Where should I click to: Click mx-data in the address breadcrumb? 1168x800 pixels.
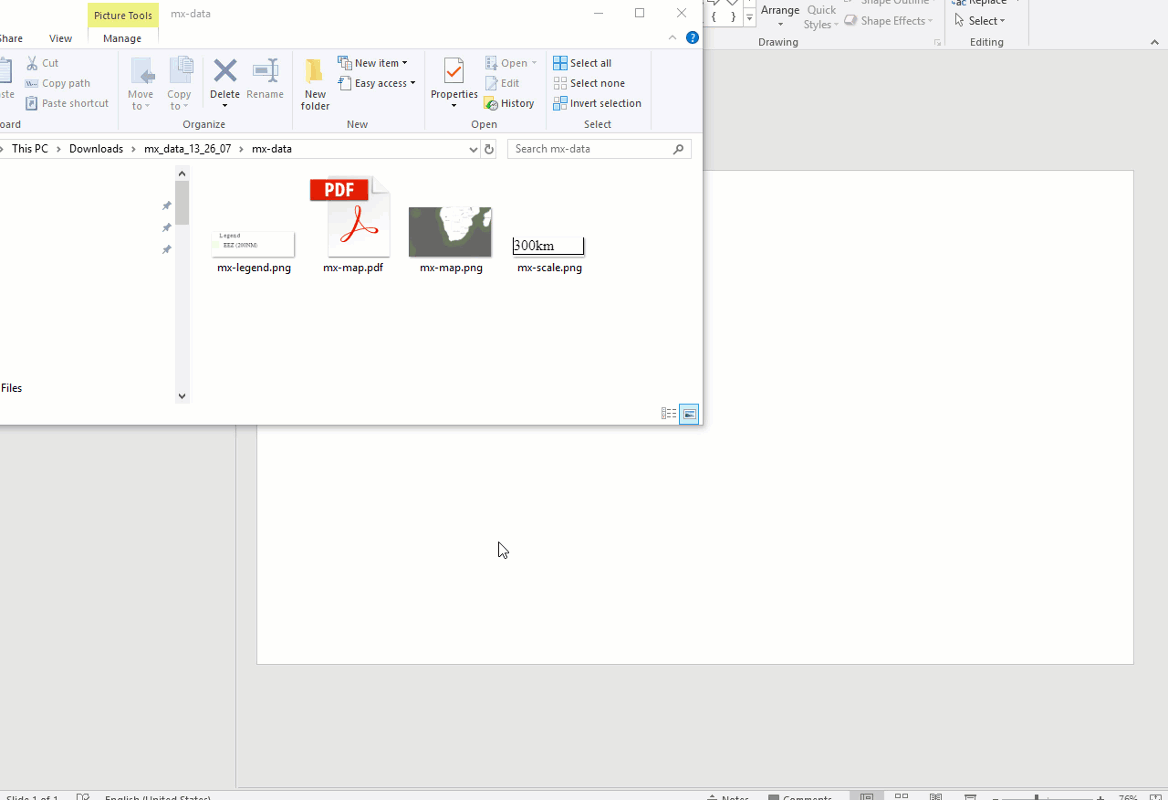272,149
